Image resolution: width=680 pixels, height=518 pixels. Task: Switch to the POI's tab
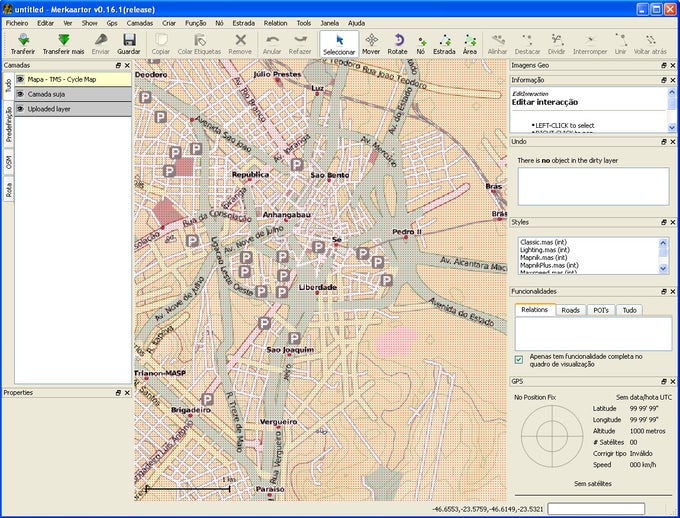[600, 310]
